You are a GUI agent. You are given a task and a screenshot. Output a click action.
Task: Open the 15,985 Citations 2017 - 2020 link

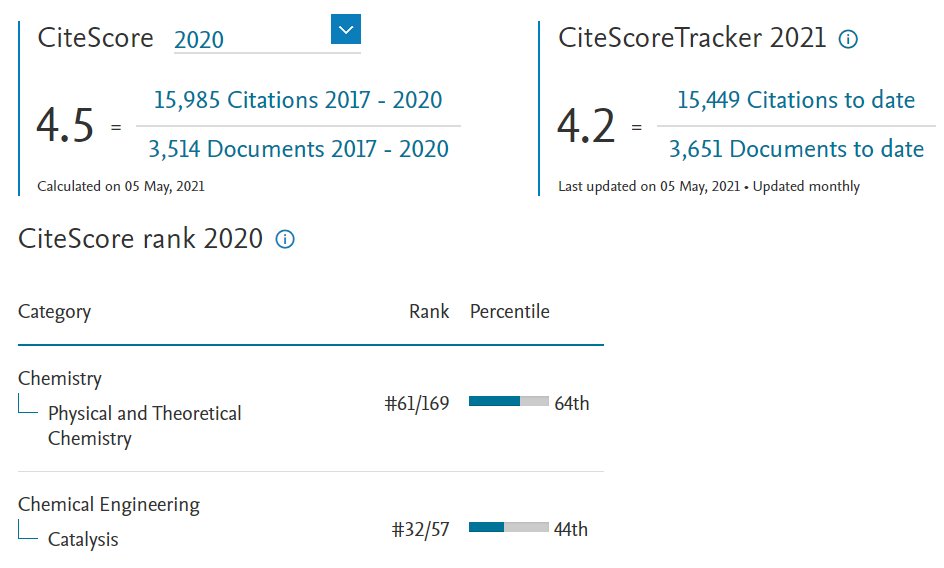[x=298, y=100]
